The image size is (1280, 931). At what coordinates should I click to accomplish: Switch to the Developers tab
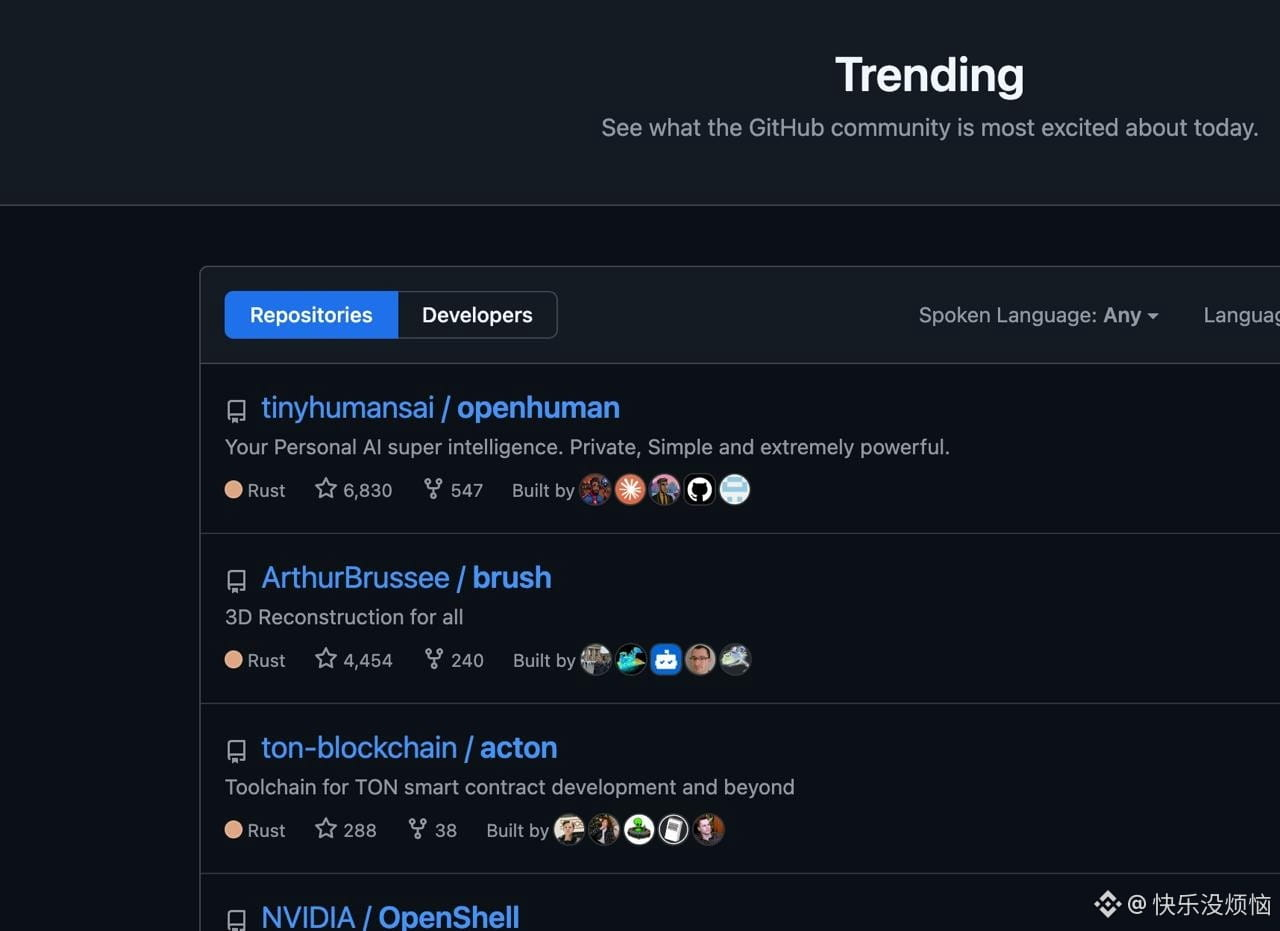tap(477, 315)
